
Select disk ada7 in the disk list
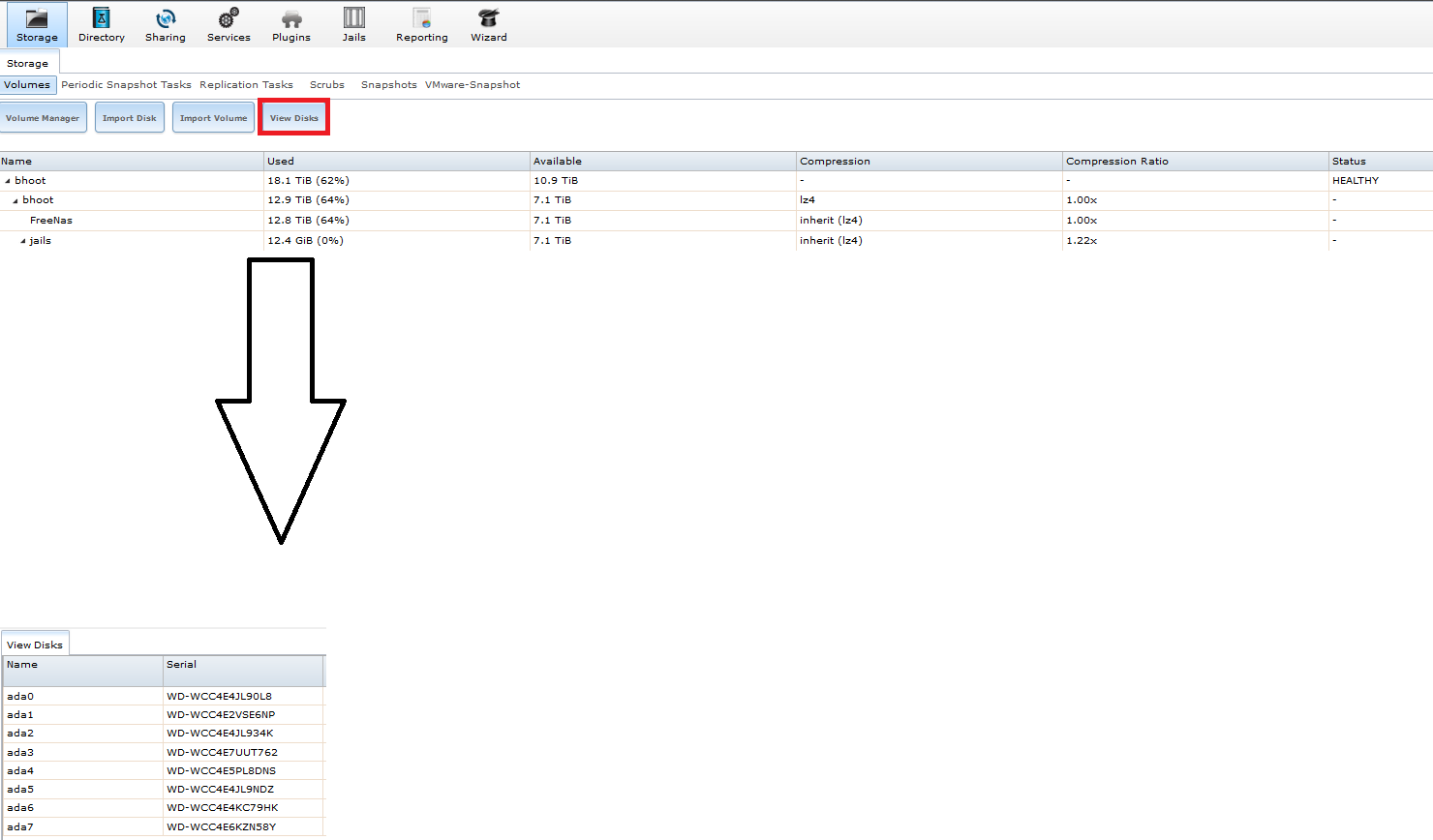click(20, 827)
